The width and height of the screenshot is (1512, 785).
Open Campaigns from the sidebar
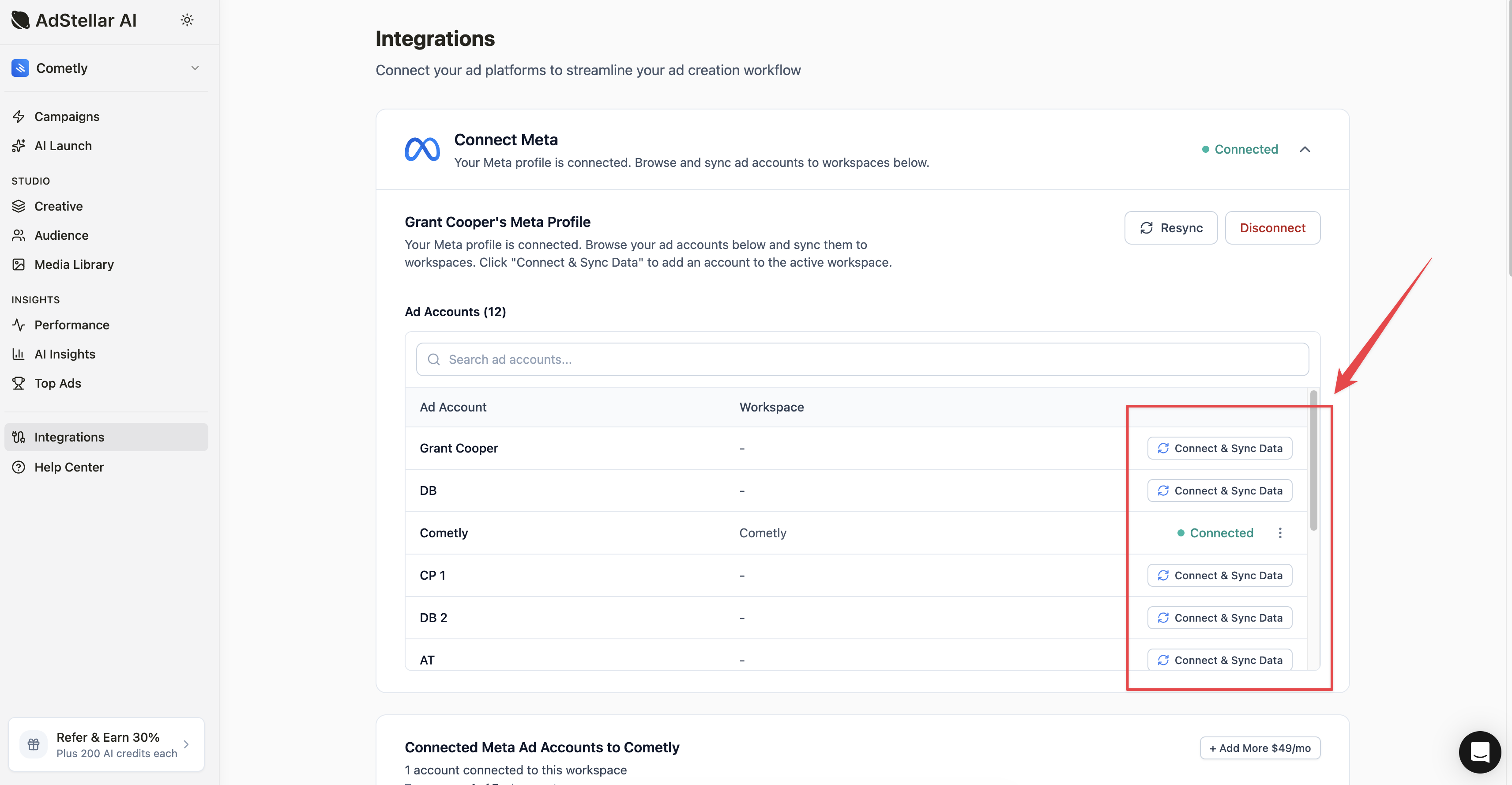pyautogui.click(x=66, y=116)
